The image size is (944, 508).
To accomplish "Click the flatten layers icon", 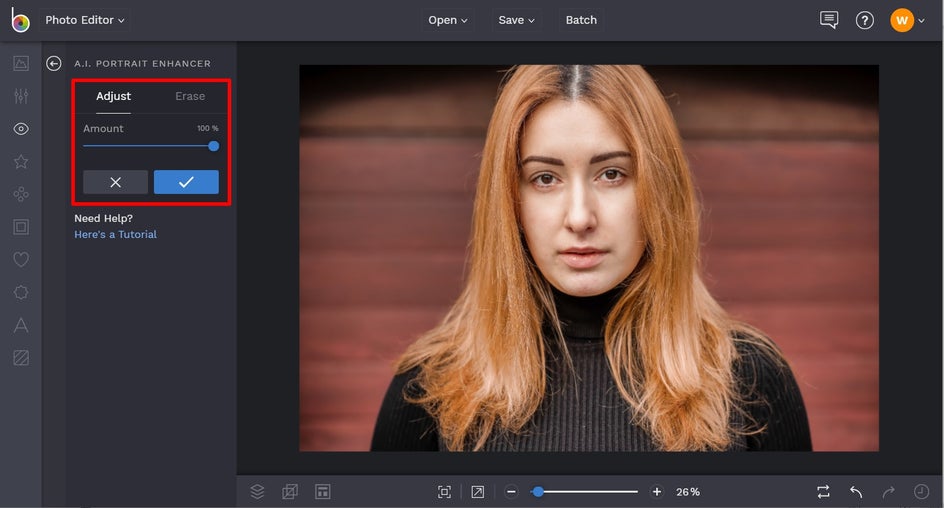I will (290, 492).
